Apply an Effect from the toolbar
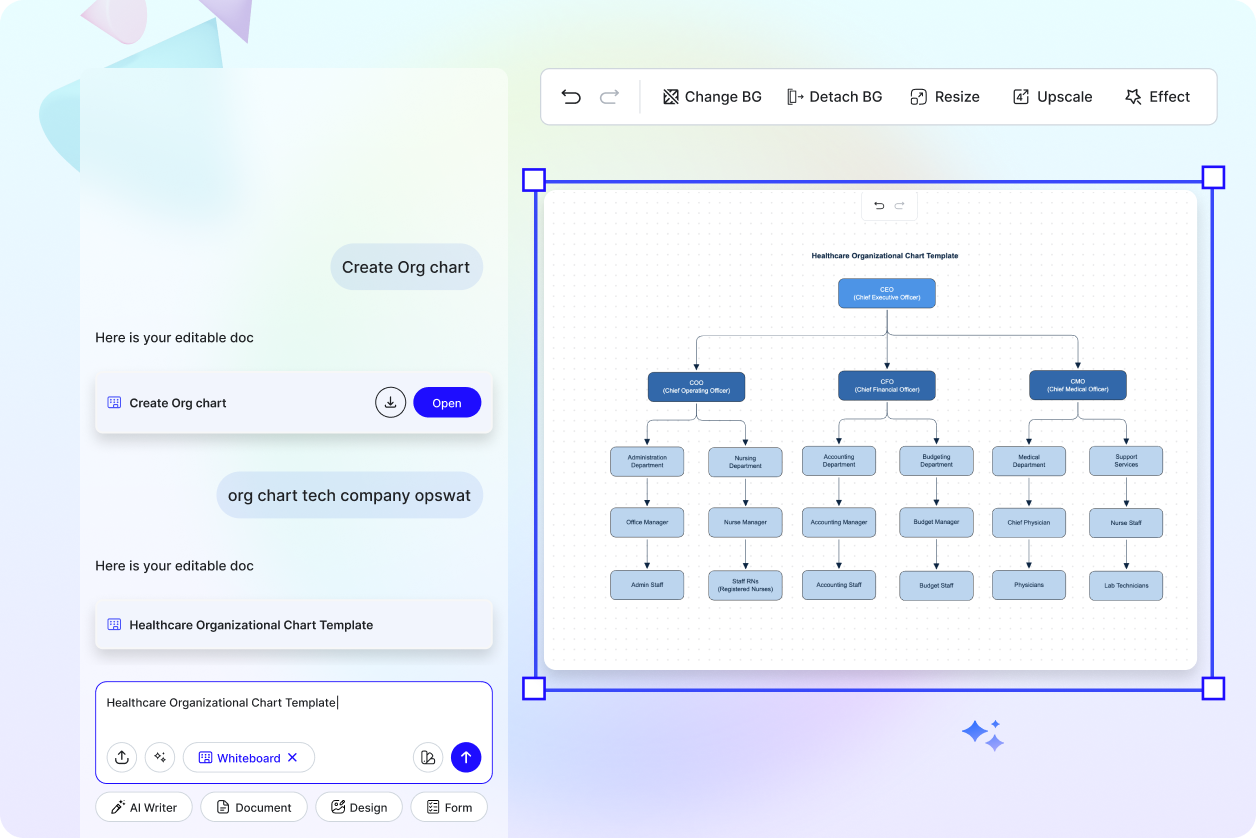1256x838 pixels. [1157, 96]
